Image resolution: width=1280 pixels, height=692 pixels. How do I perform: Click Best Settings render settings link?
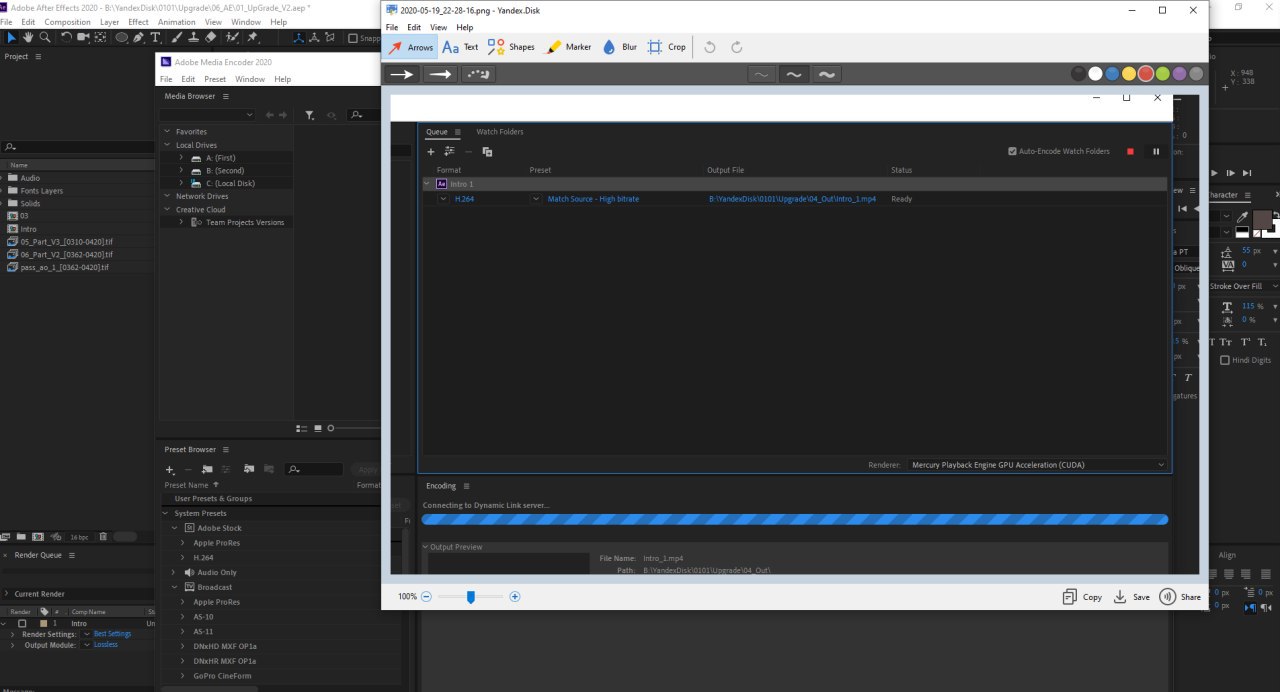point(112,634)
